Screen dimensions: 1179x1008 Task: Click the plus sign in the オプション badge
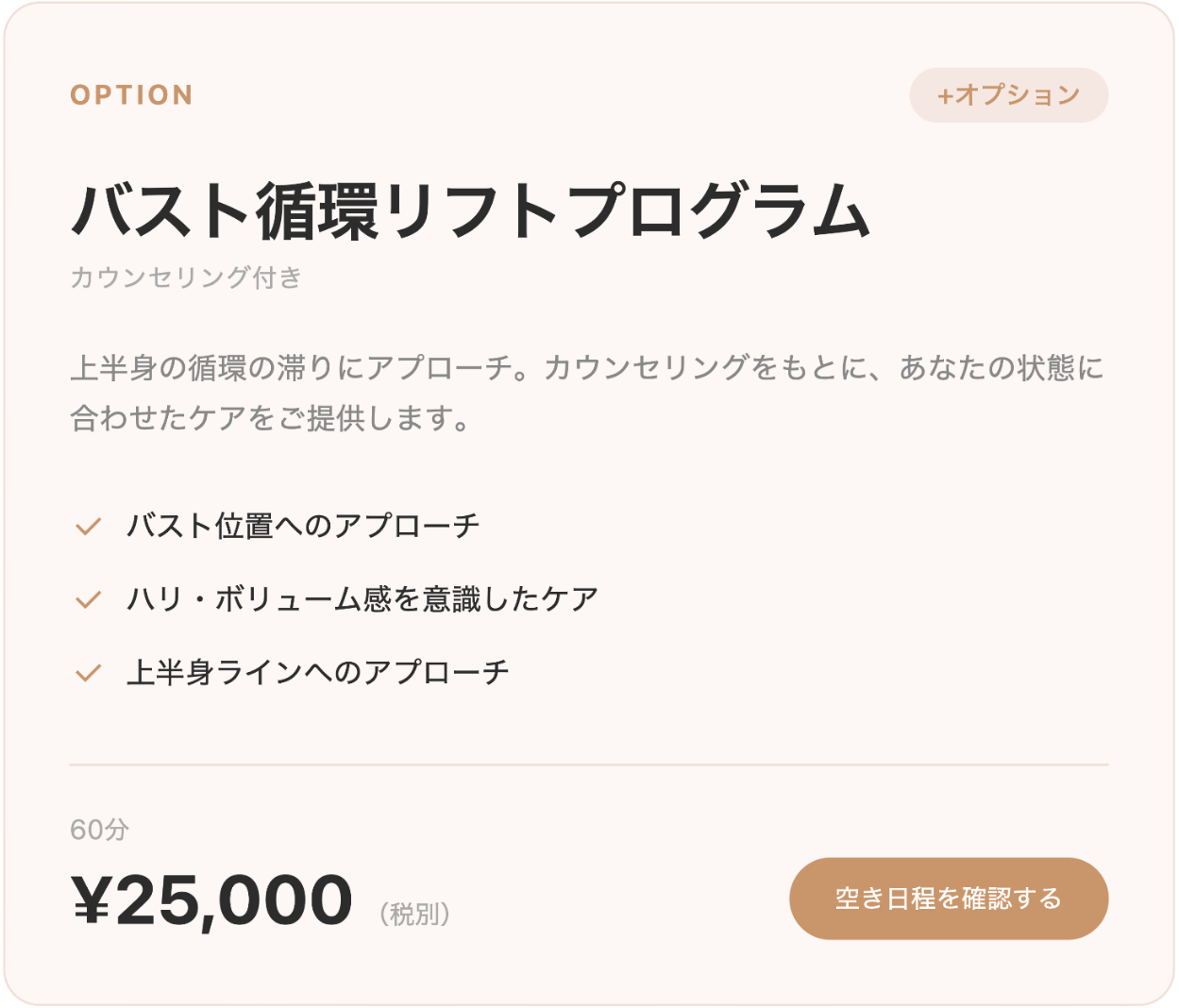[945, 95]
